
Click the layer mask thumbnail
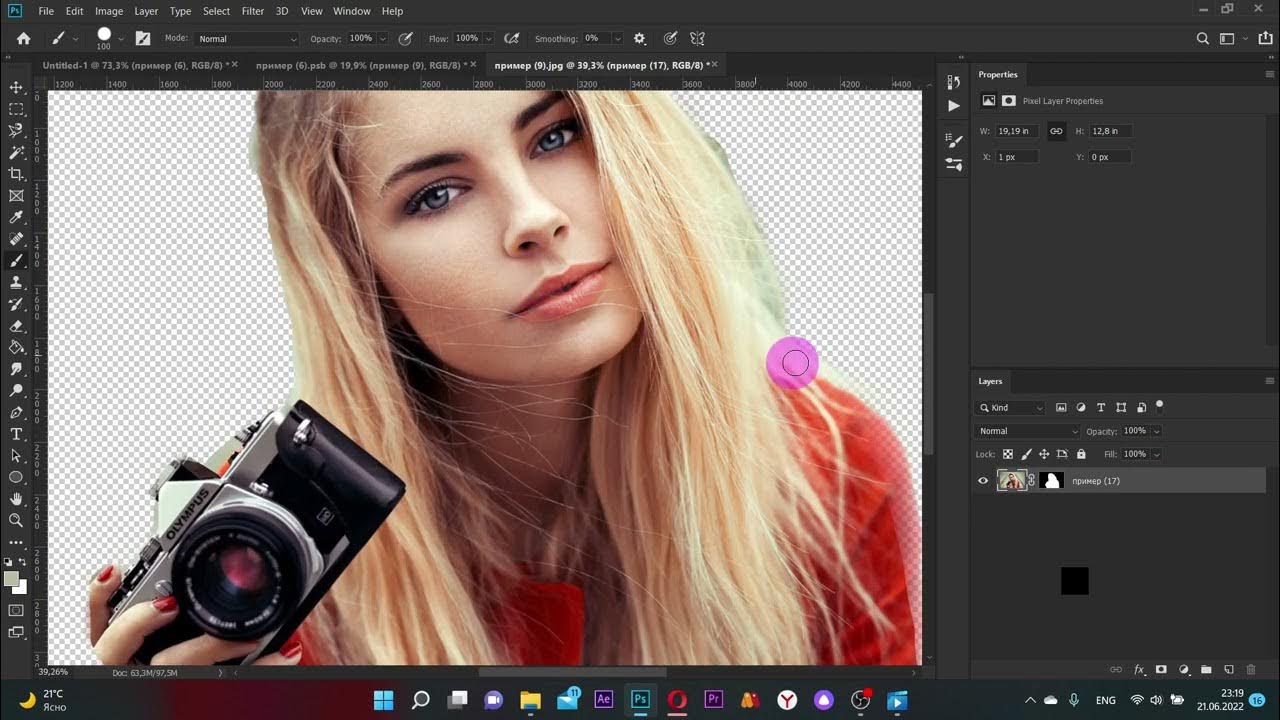[1050, 481]
